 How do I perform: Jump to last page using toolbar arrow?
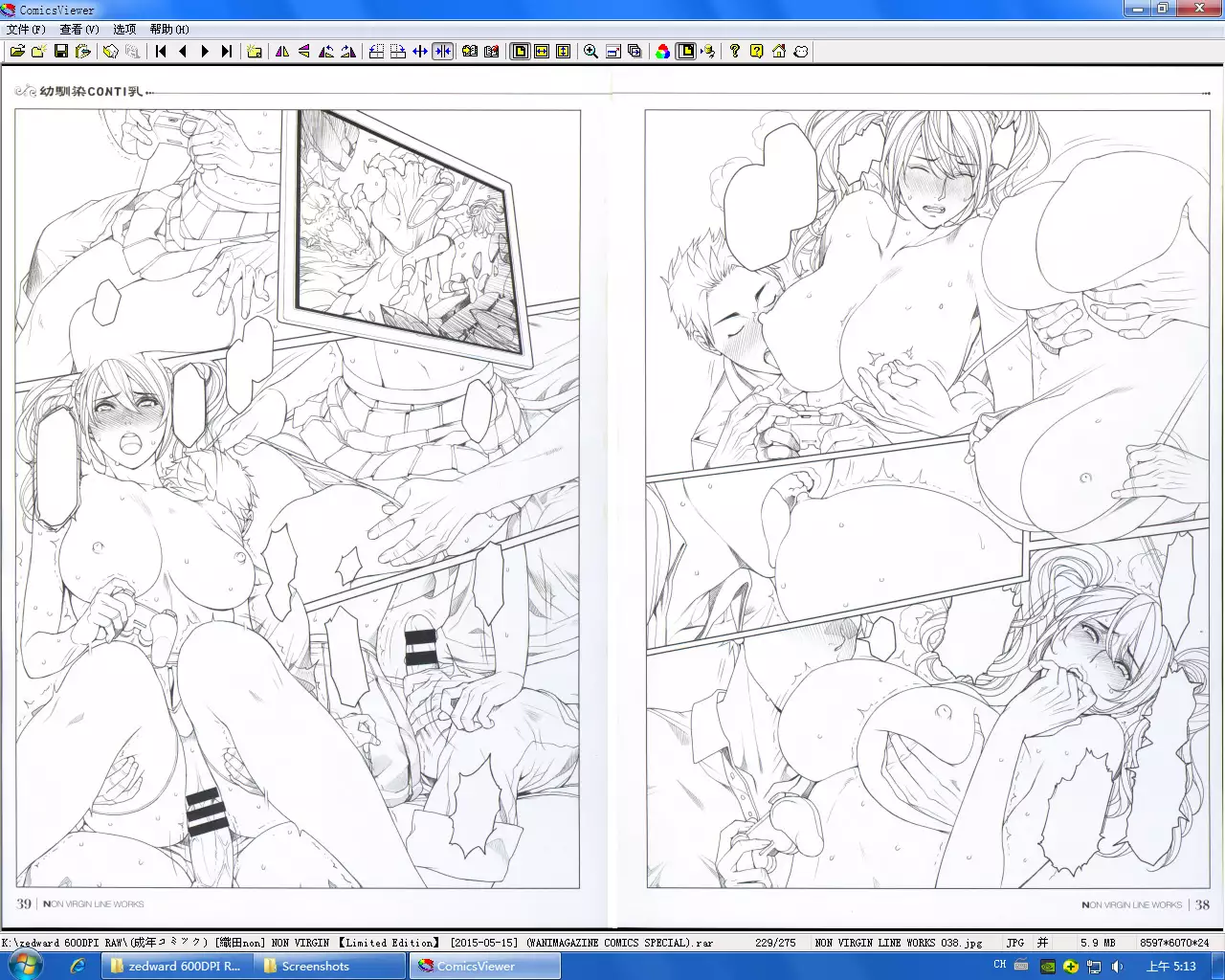point(227,52)
